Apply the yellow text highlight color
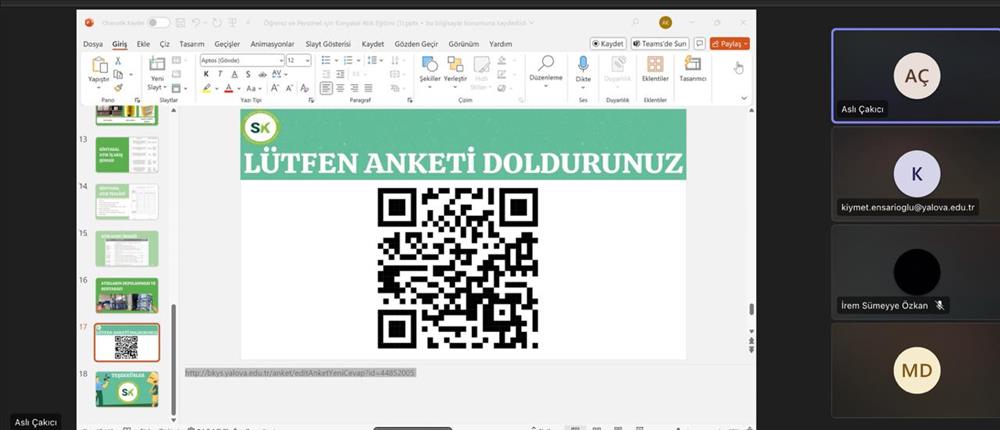1000x430 pixels. coord(207,88)
